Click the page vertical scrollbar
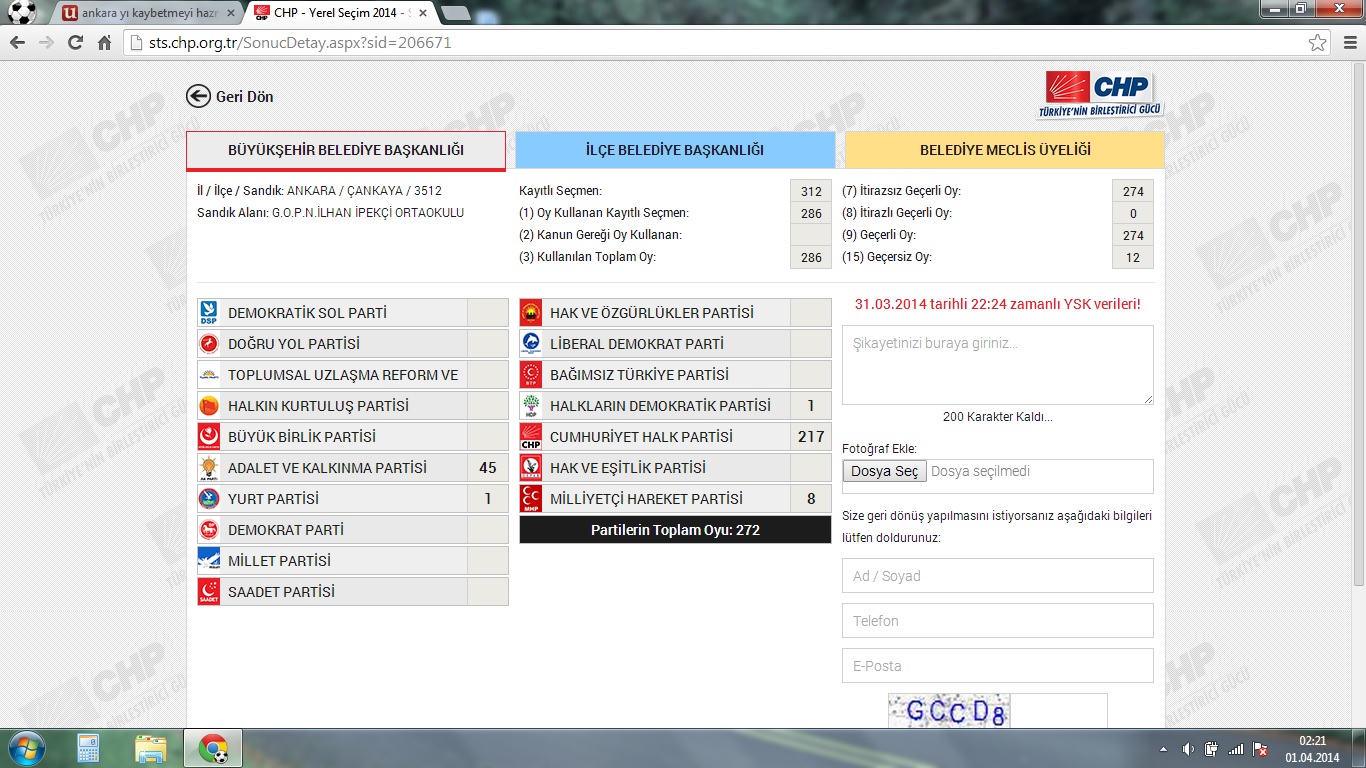1366x768 pixels. coord(1358,325)
